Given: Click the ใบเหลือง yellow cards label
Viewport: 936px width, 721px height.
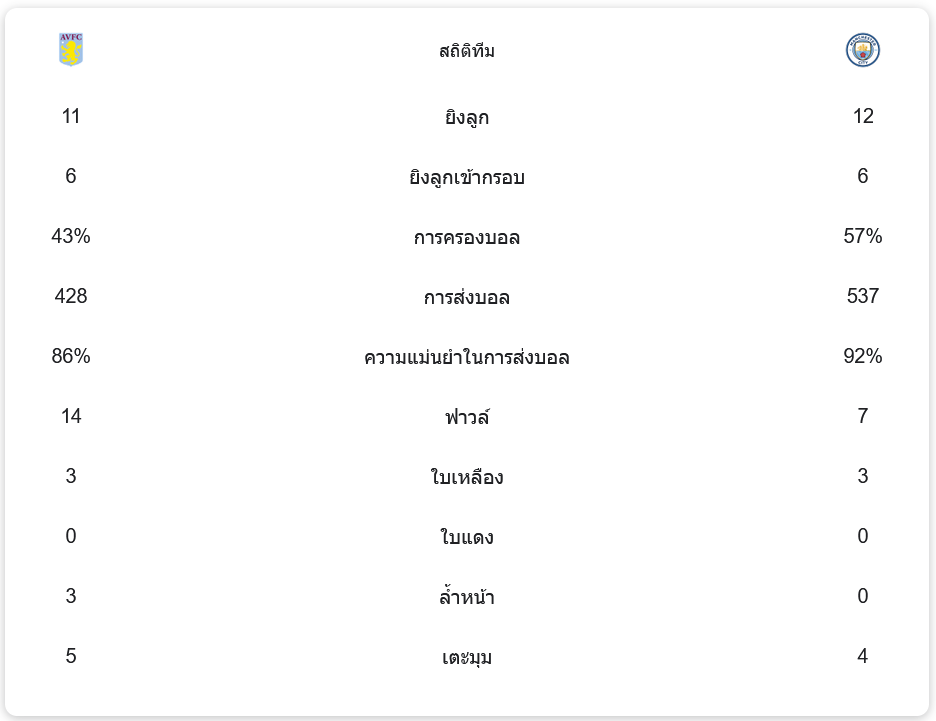Looking at the screenshot, I should 467,478.
